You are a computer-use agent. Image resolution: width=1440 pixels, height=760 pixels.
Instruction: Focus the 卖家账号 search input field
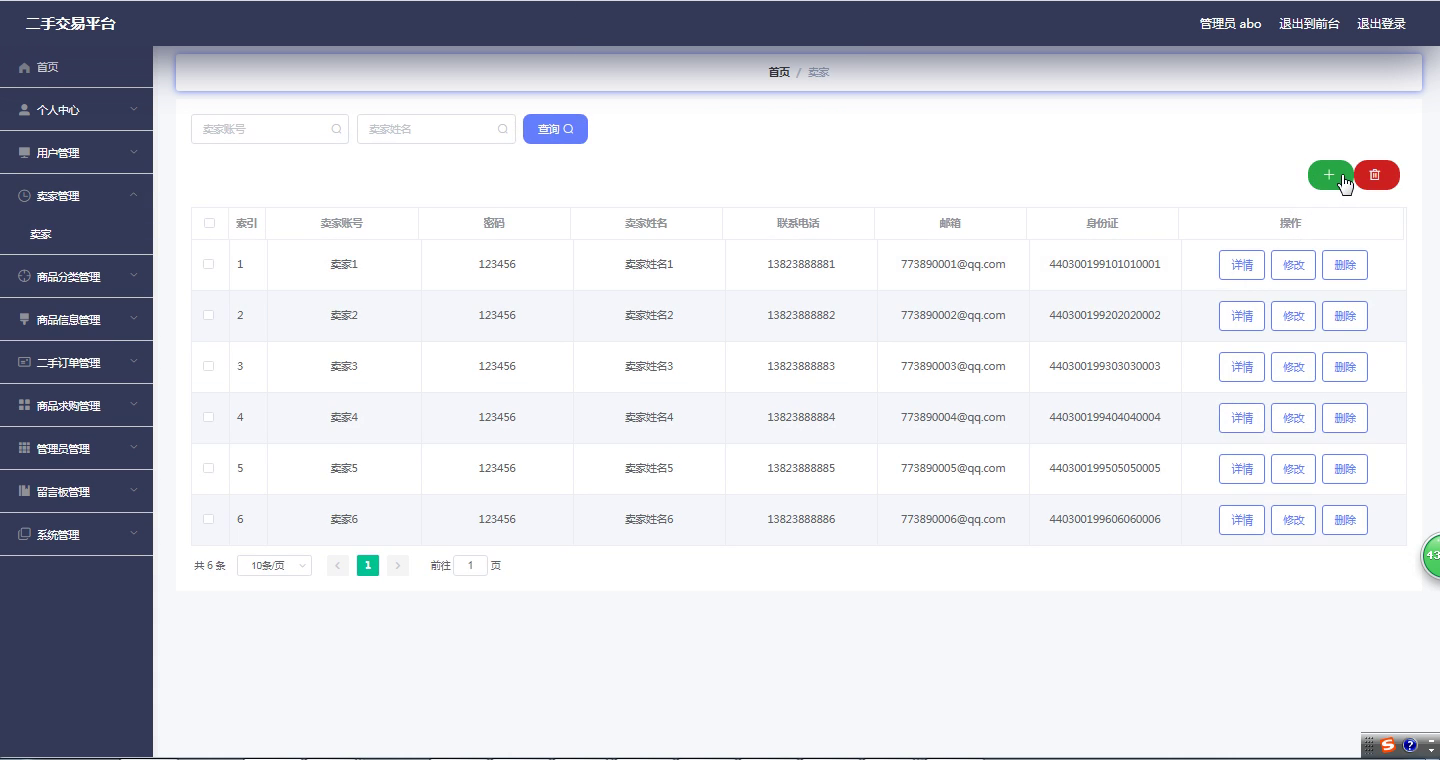click(270, 129)
